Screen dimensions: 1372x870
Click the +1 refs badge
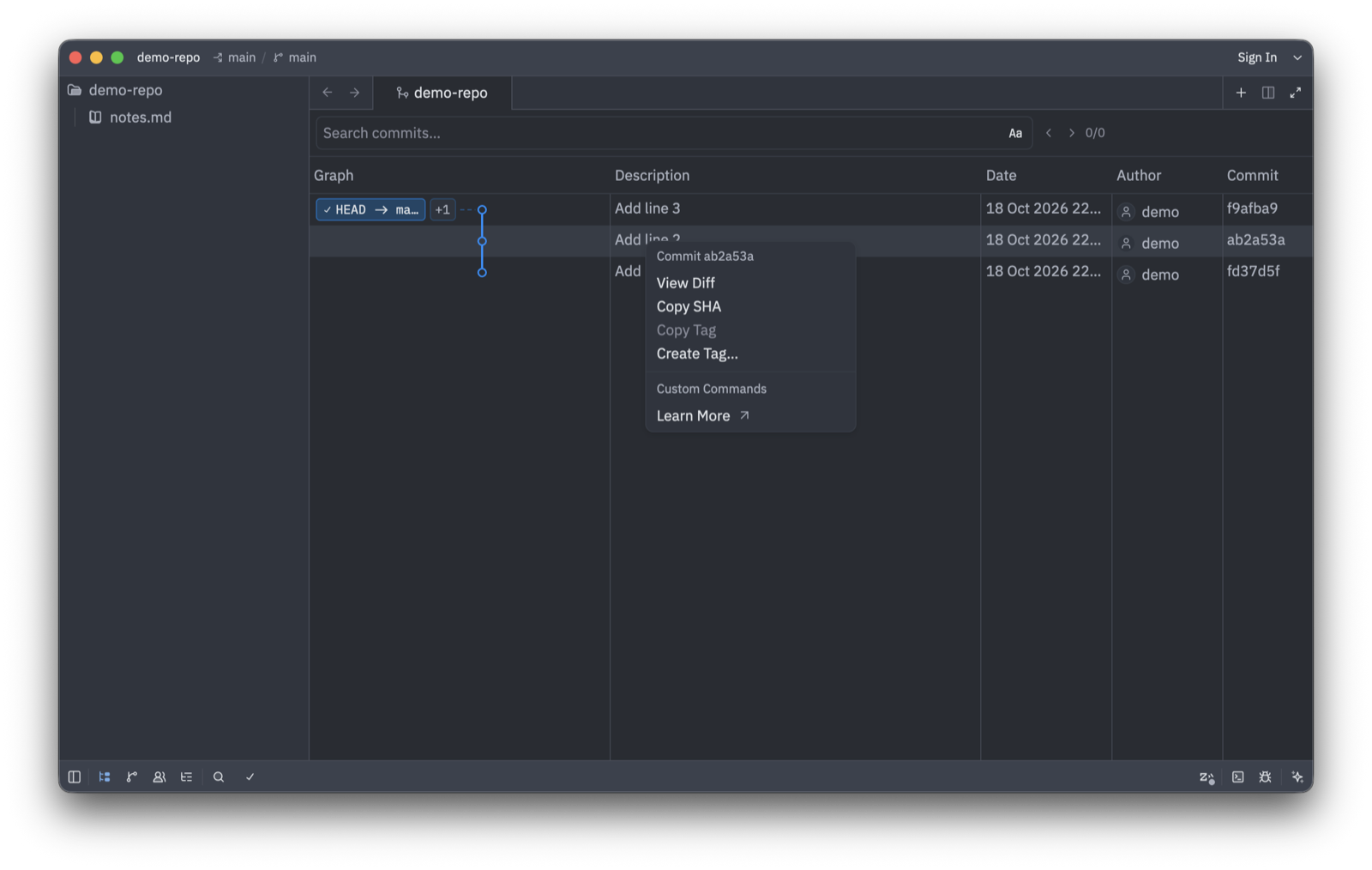(x=442, y=209)
